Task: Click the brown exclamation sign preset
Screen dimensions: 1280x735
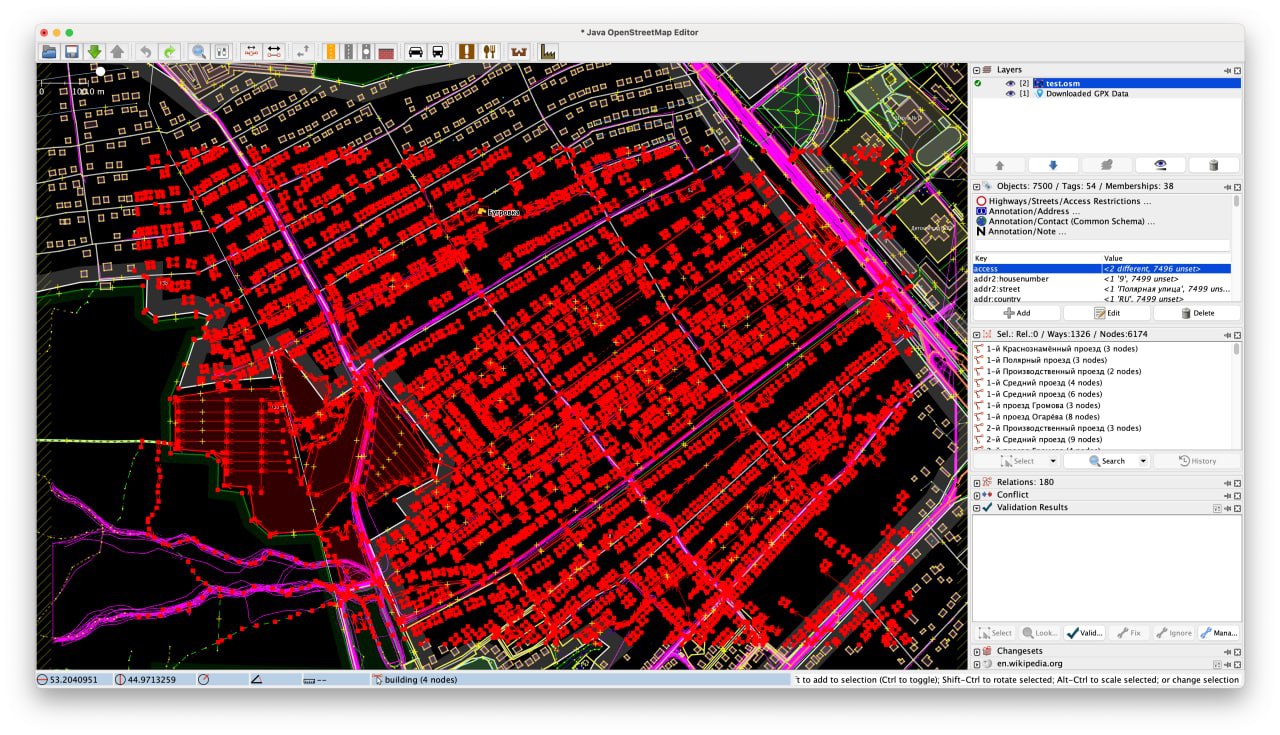Action: [467, 51]
